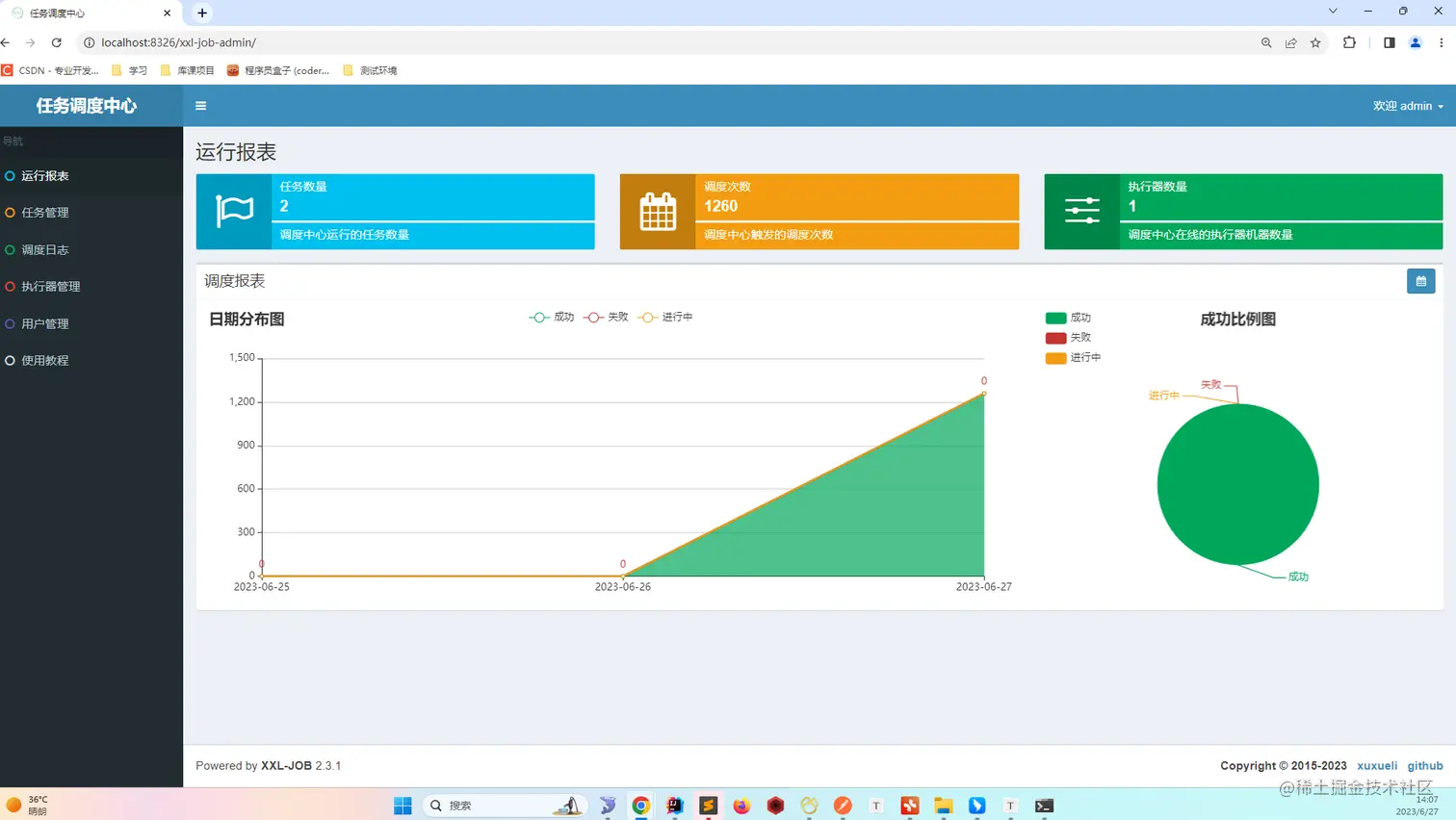
Task: Open 运行报表 in the sidebar
Action: pos(91,176)
